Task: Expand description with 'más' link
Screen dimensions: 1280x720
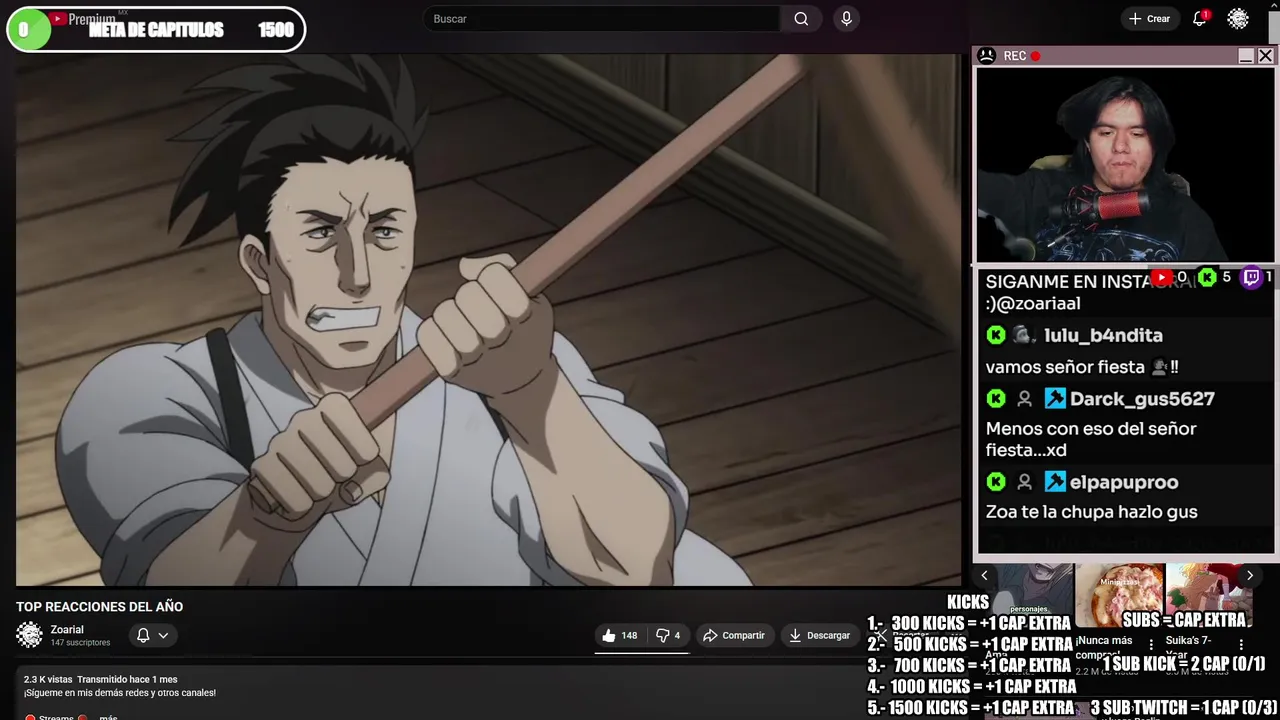Action: click(108, 717)
